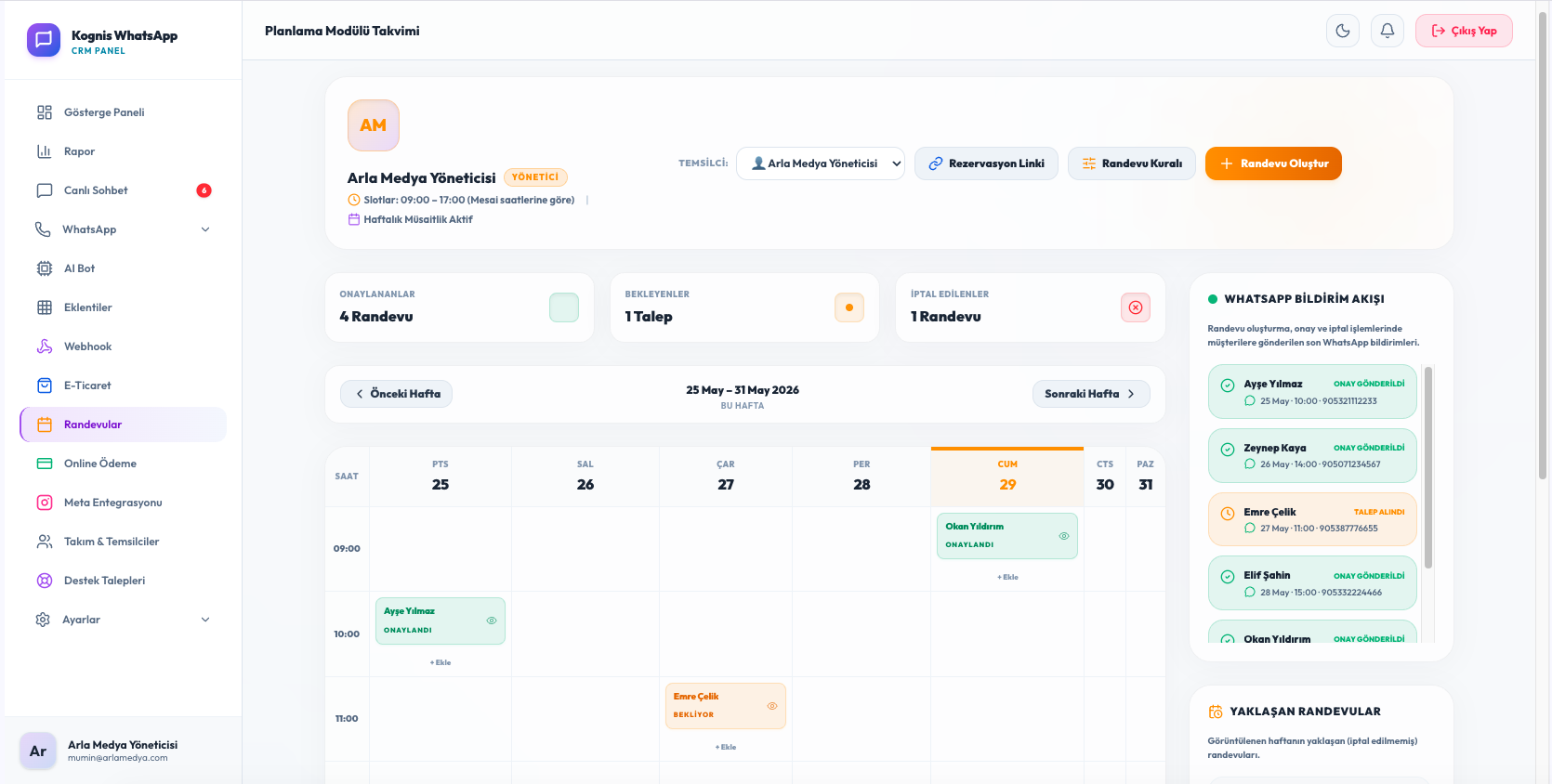Open E-Ticaret shopping bag icon
Viewport: 1552px width, 784px height.
coord(45,385)
